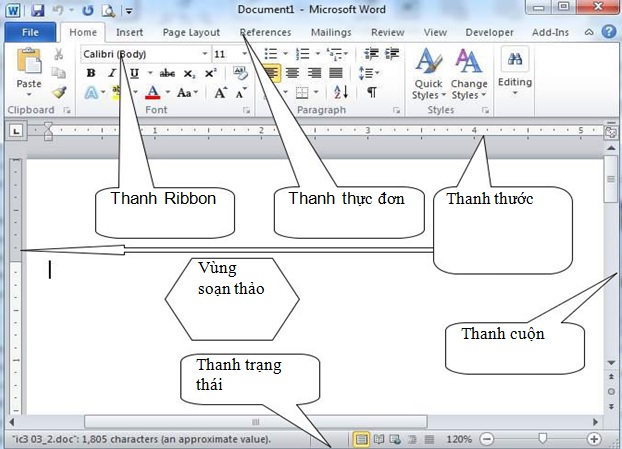The width and height of the screenshot is (622, 449).
Task: Click Change Styles button
Action: tap(469, 73)
